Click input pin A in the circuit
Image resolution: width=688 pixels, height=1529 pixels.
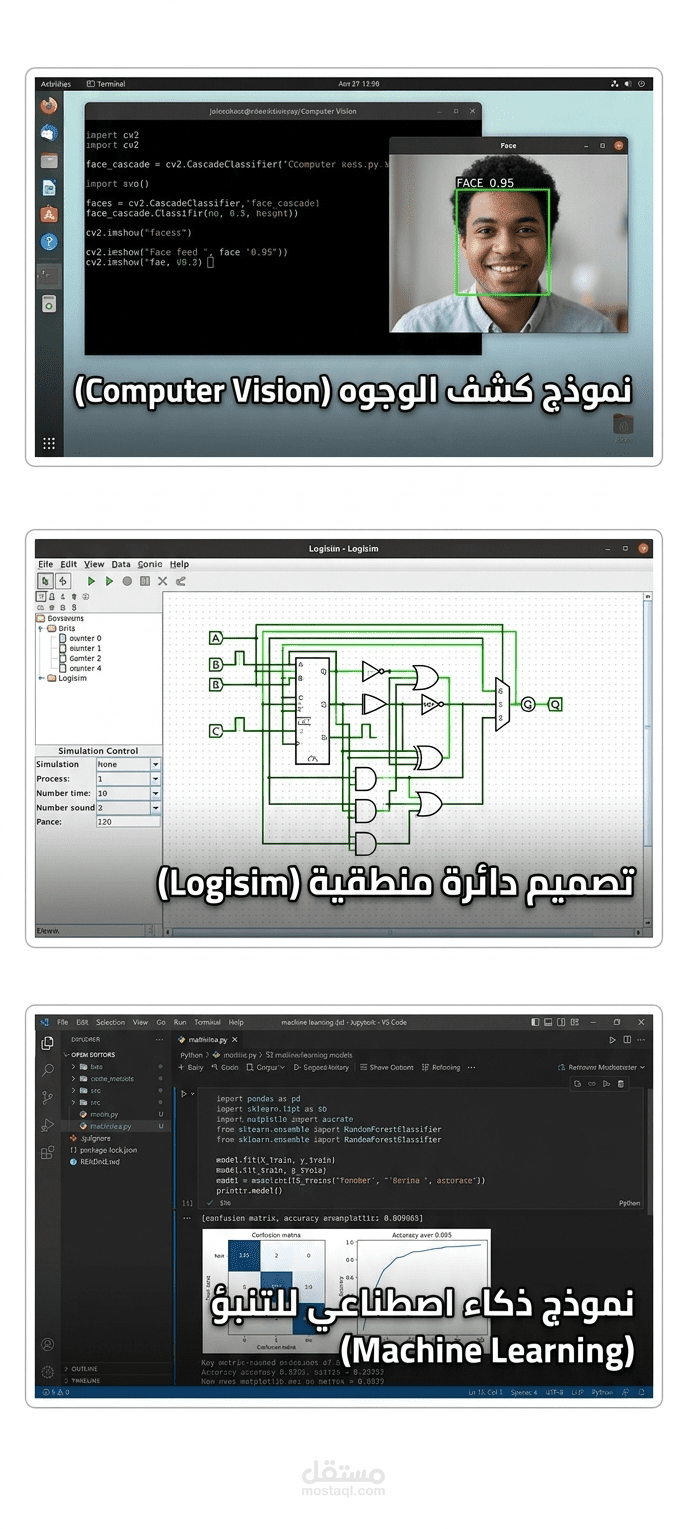[216, 638]
